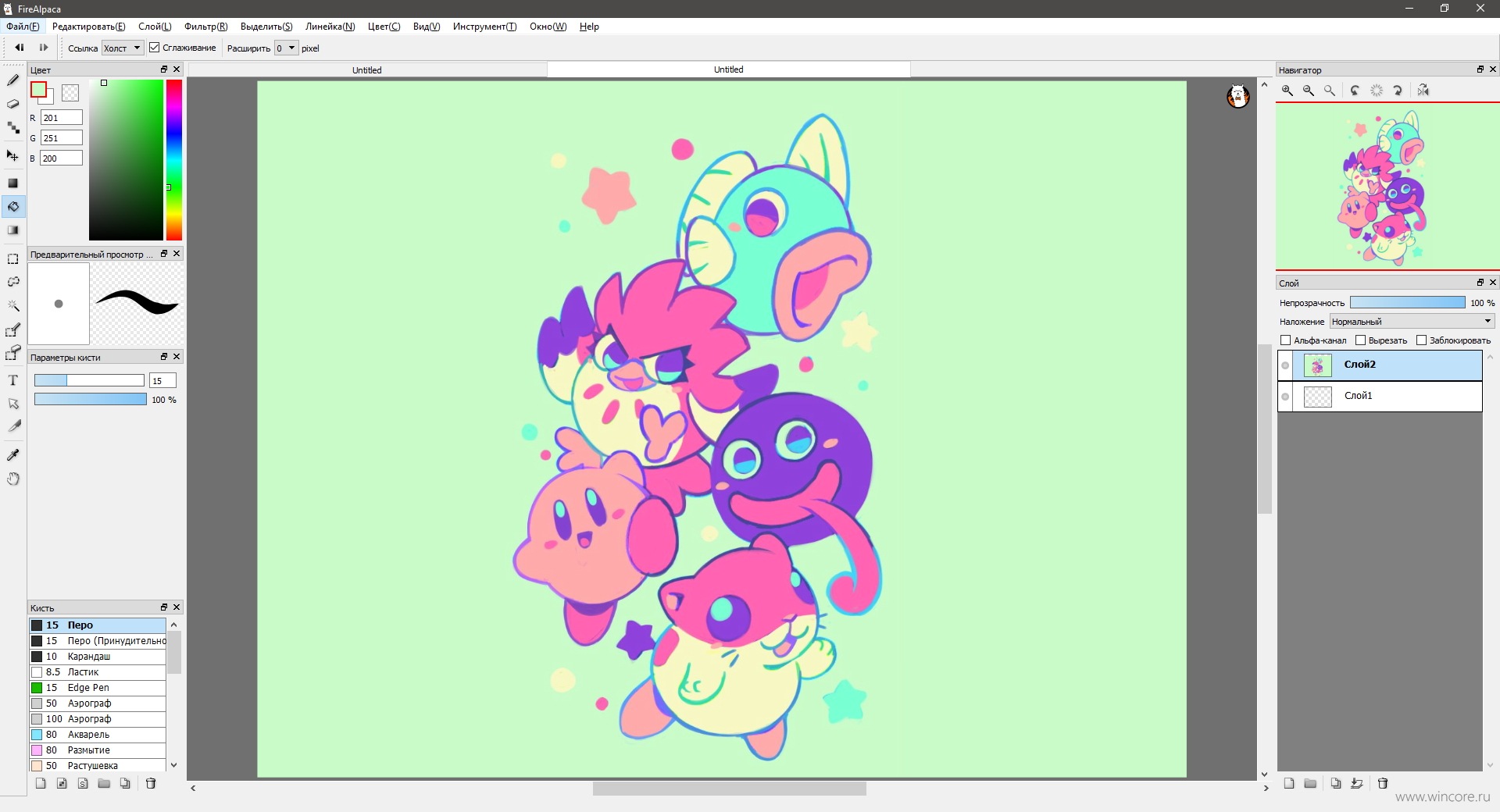1500x812 pixels.
Task: Switch to first Untitled document tab
Action: [x=367, y=70]
